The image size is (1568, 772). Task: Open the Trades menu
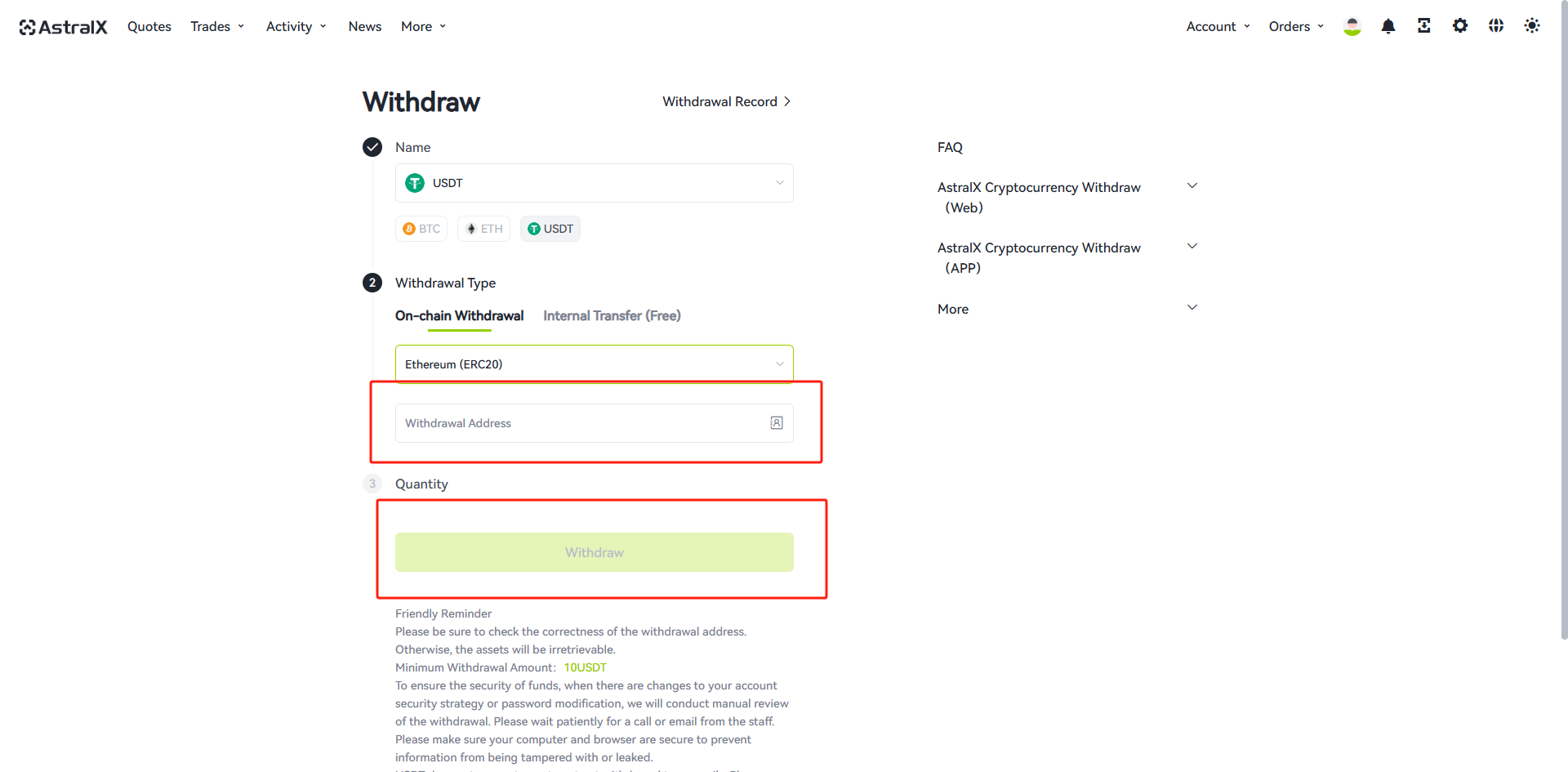coord(217,27)
